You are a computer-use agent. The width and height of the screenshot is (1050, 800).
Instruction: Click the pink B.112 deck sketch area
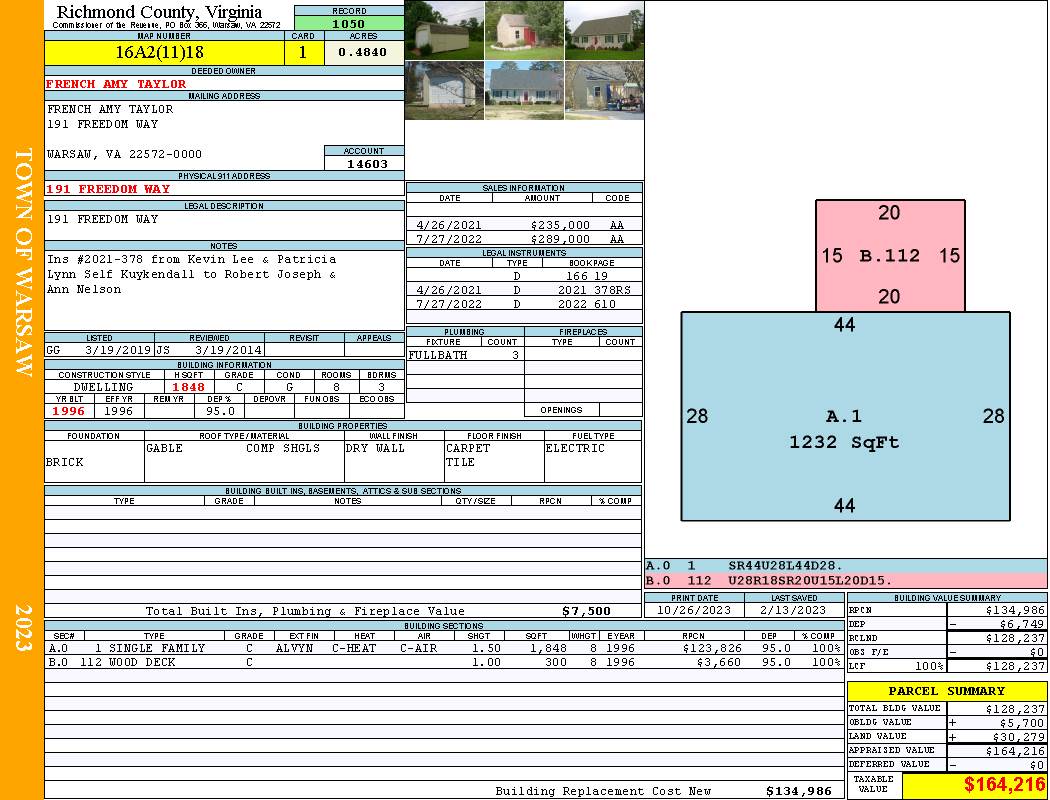(890, 256)
